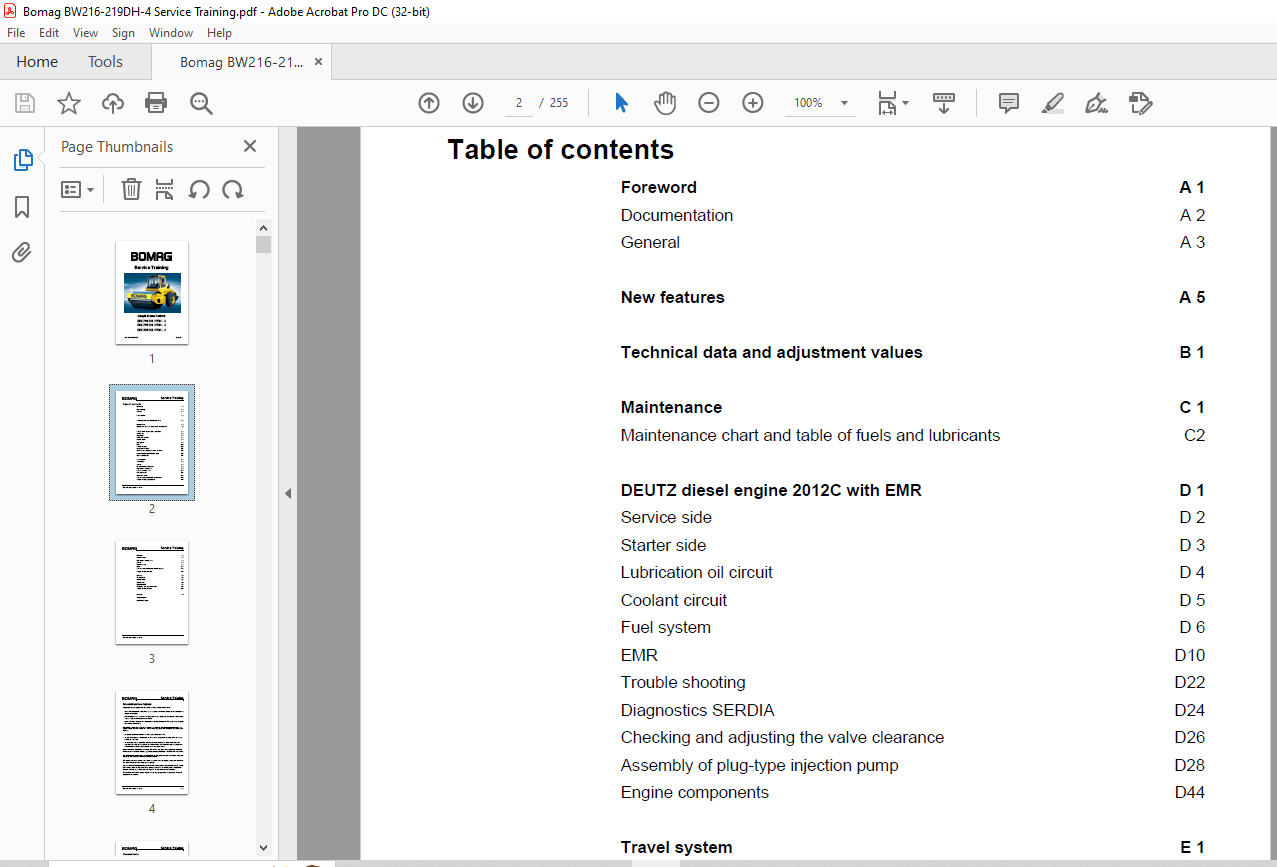
Task: Open the Sign document pen tool
Action: pyautogui.click(x=1096, y=103)
